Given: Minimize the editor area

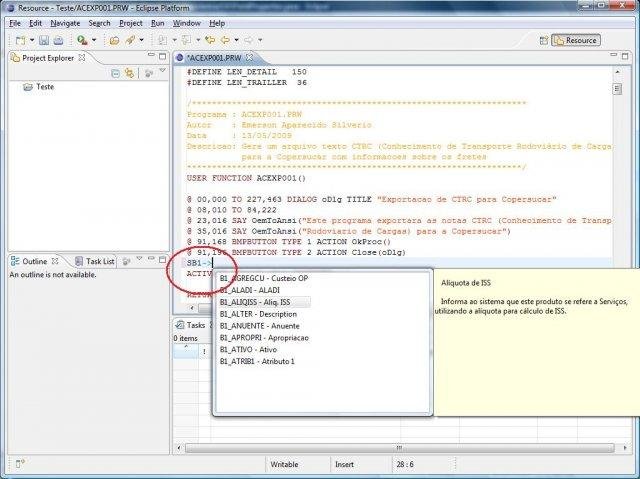Looking at the screenshot, I should coord(613,55).
